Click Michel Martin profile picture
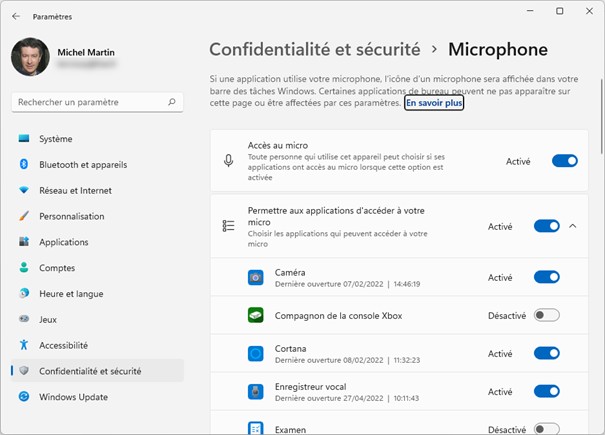Viewport: 605px width, 435px height. point(30,57)
